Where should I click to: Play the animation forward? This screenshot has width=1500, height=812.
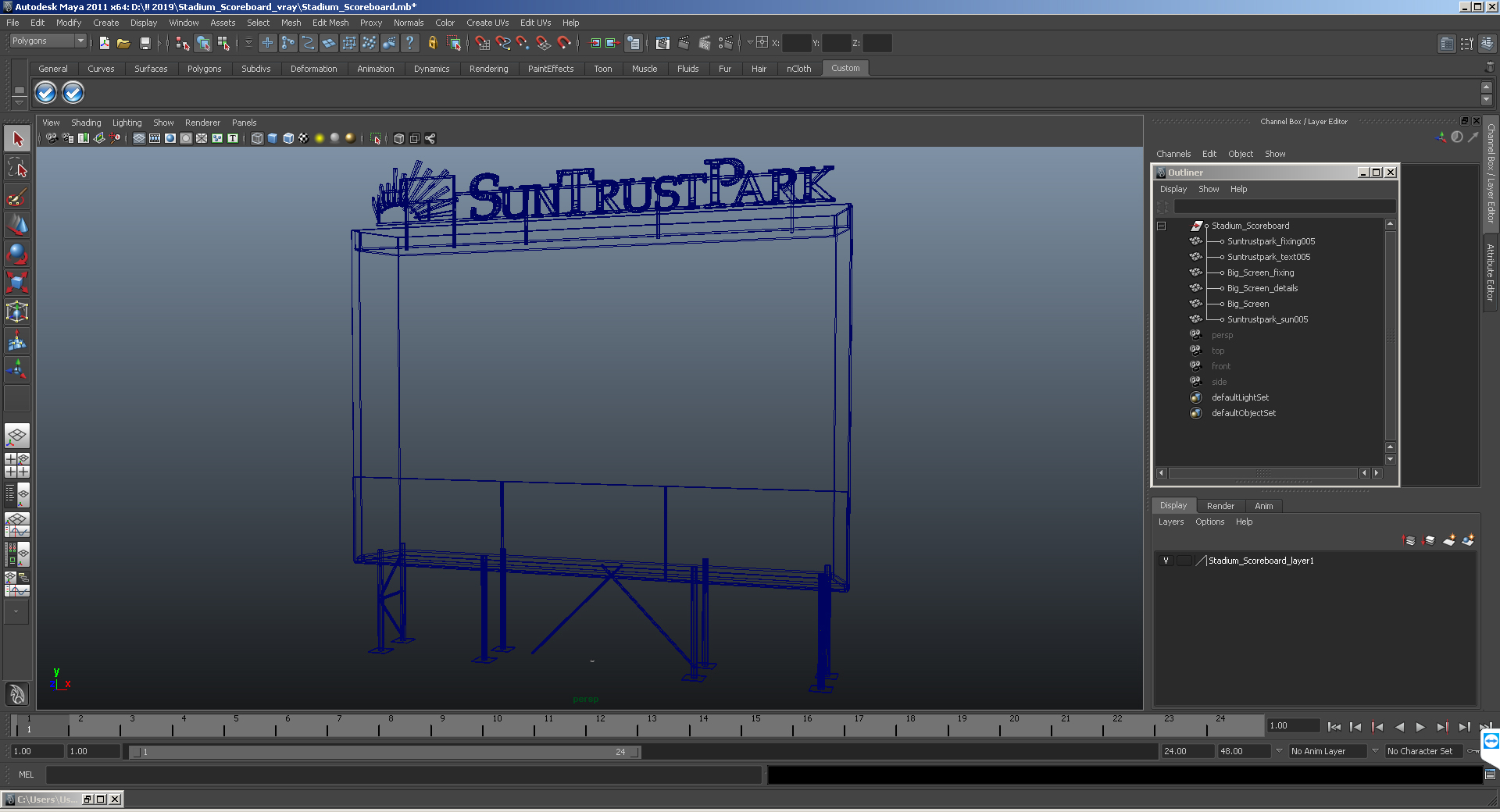(1420, 727)
